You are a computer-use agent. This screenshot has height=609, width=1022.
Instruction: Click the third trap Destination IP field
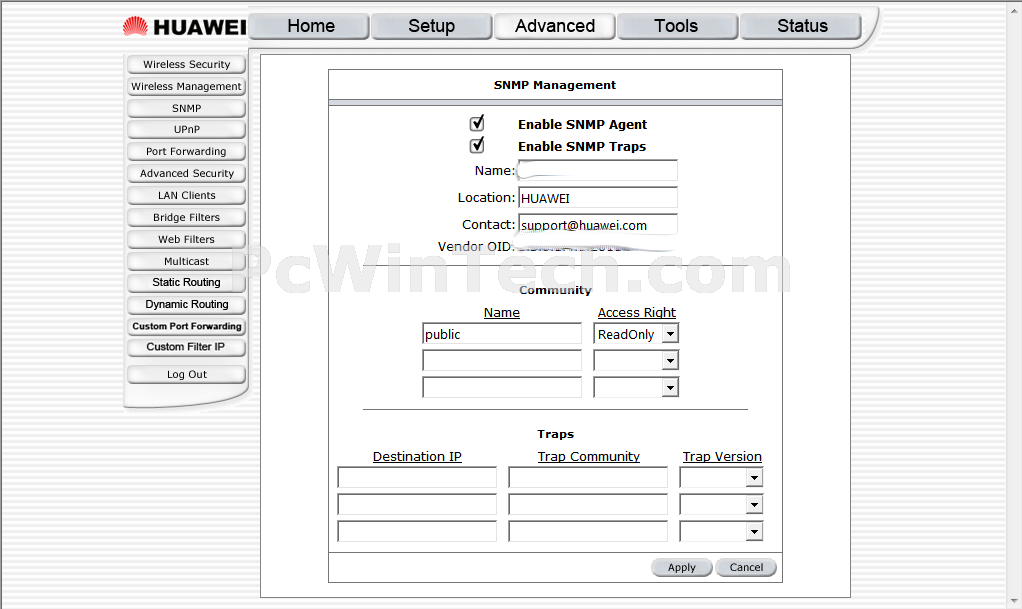pos(417,531)
